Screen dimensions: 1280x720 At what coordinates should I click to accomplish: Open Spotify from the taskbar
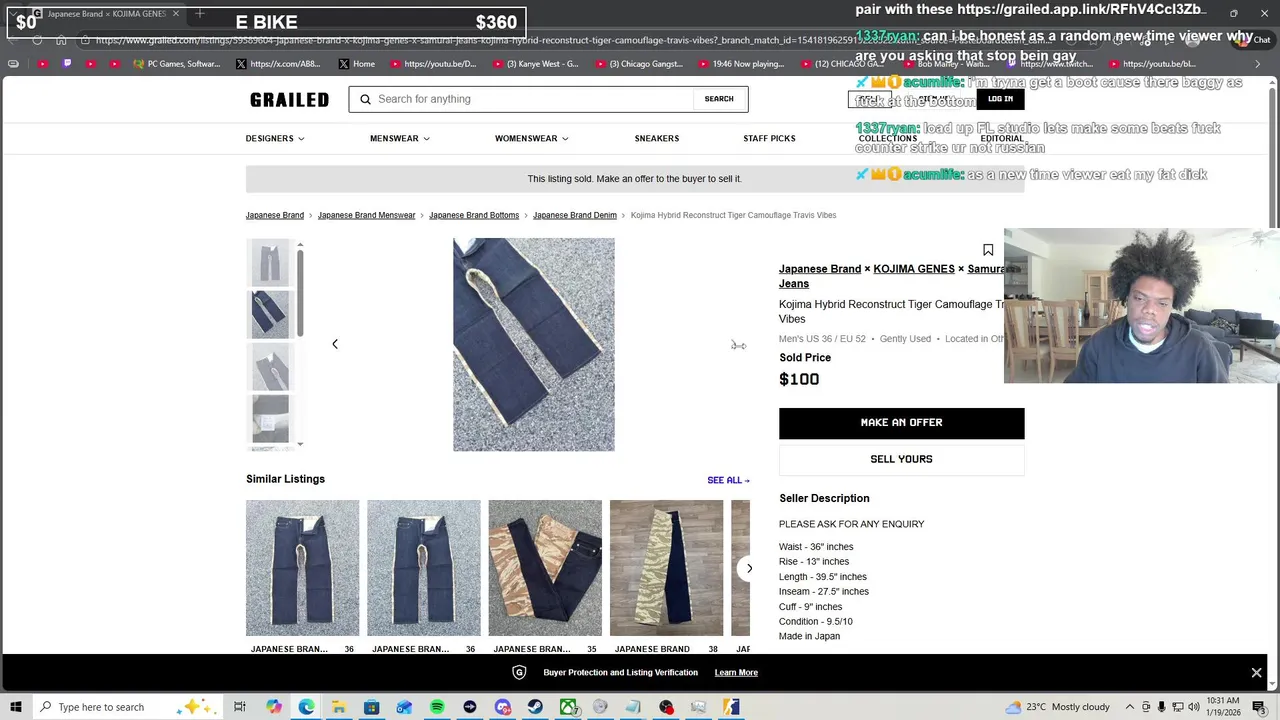pos(437,707)
